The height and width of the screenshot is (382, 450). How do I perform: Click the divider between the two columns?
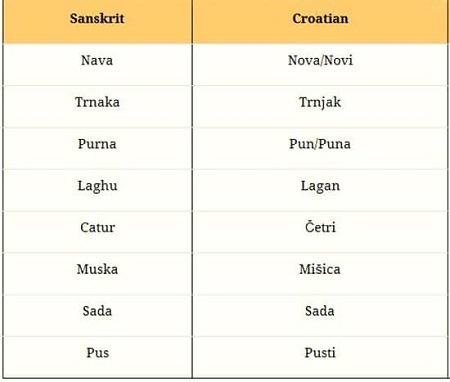click(x=192, y=190)
